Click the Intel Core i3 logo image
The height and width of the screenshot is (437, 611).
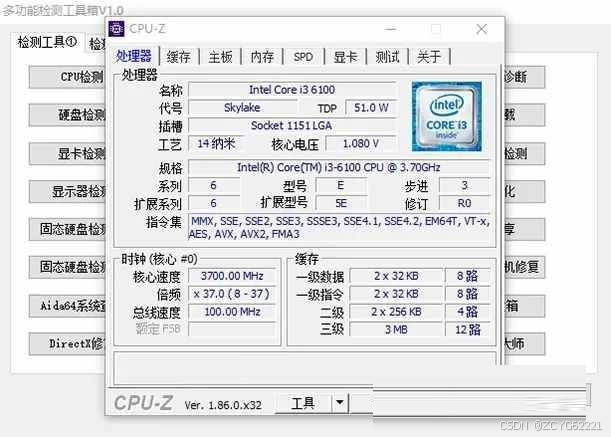(447, 116)
